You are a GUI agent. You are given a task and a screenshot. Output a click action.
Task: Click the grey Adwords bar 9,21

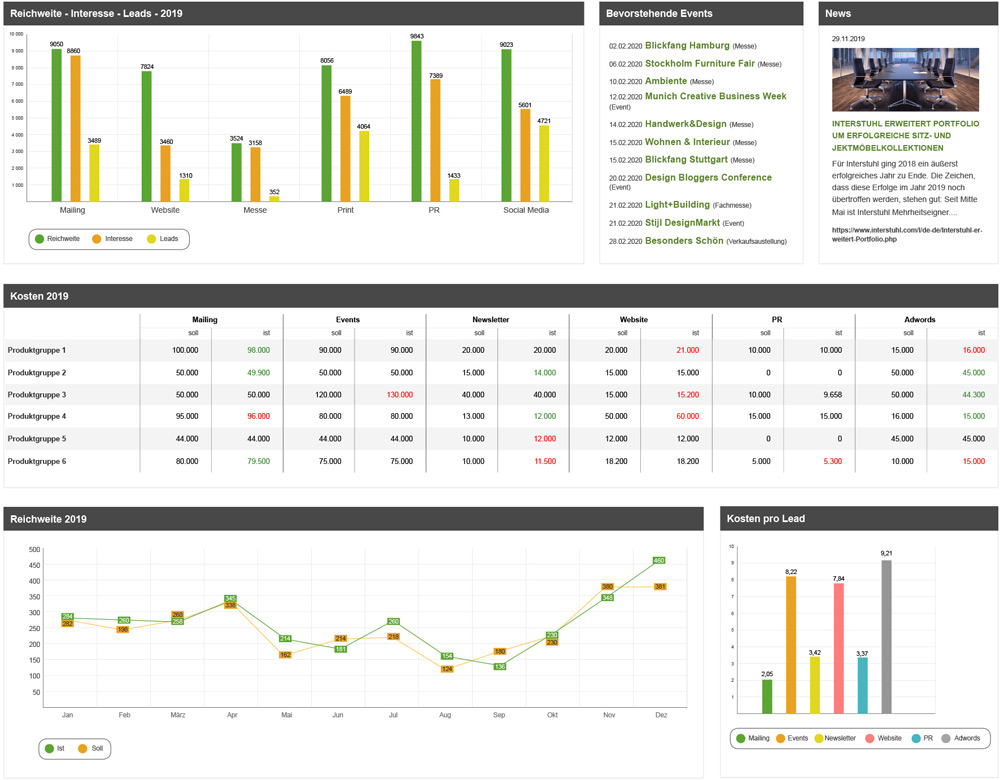(886, 637)
